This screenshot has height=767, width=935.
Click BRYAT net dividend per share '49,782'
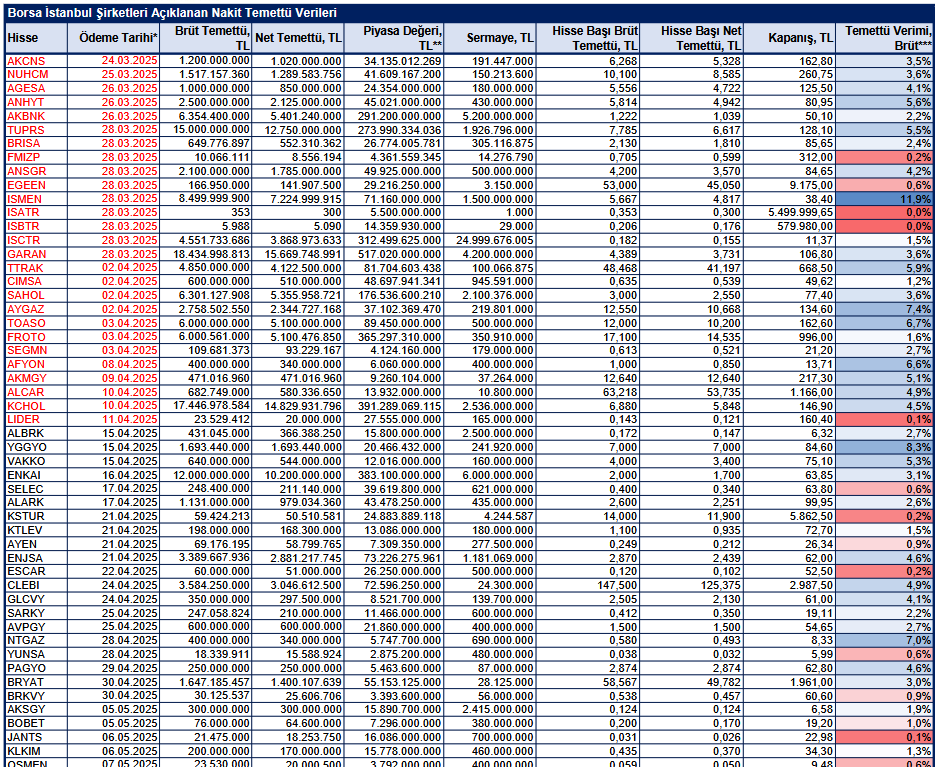725,682
